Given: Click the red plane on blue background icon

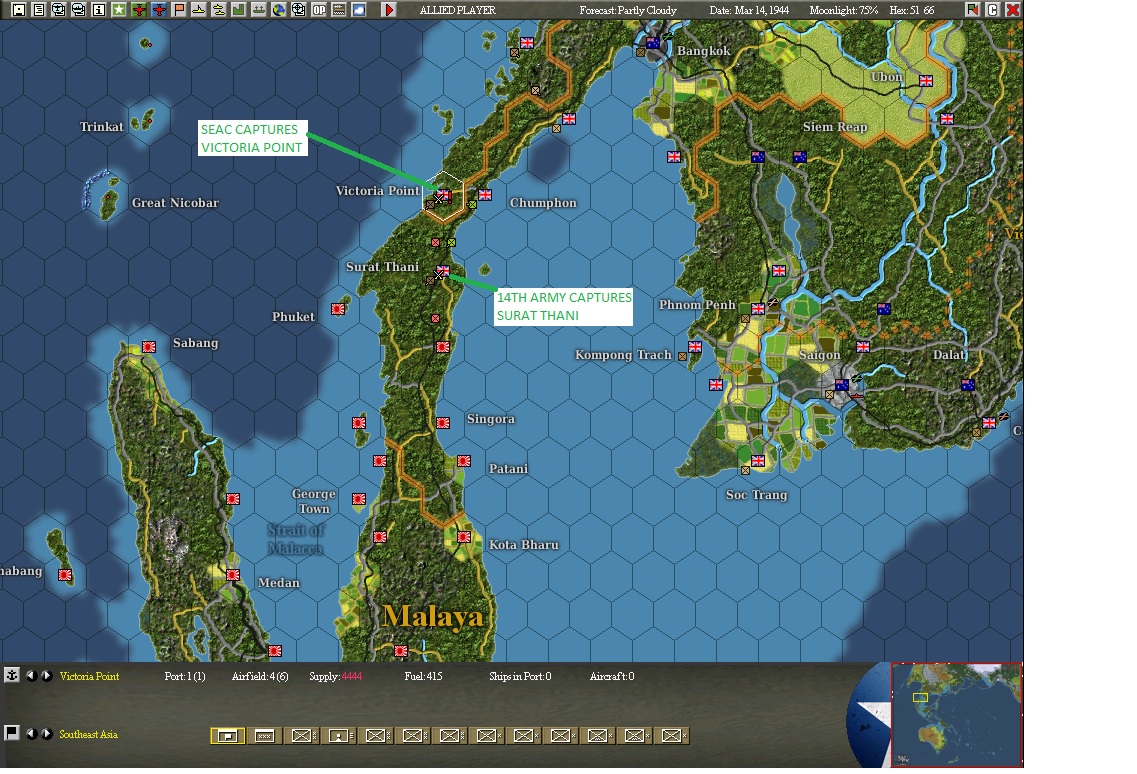Looking at the screenshot, I should point(160,10).
